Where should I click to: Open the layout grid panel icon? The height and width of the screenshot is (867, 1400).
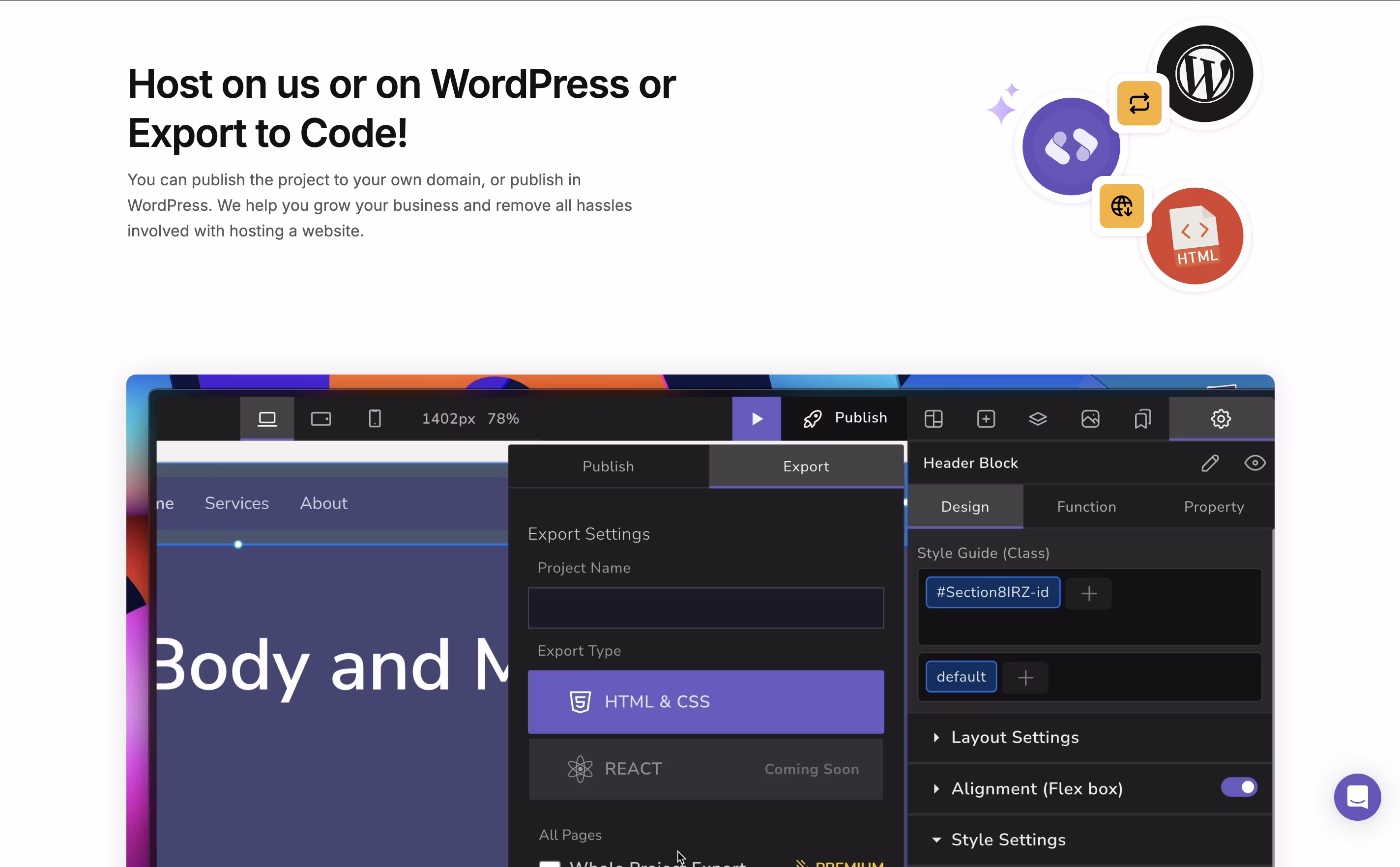tap(933, 419)
